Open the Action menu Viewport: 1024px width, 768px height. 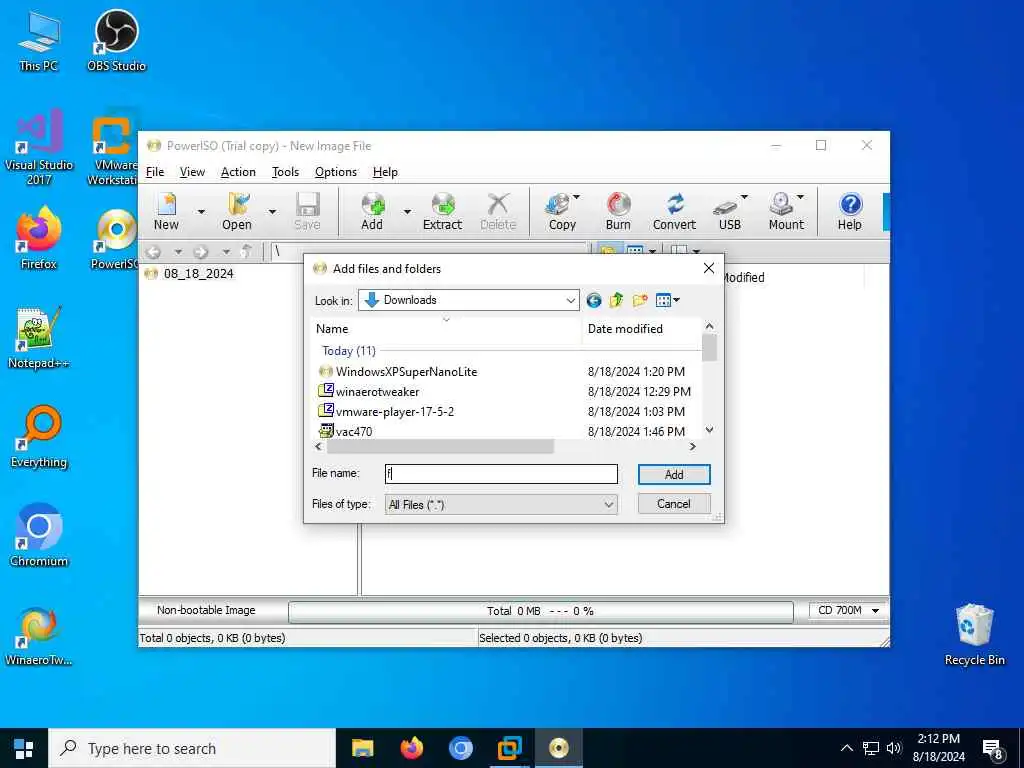pyautogui.click(x=238, y=172)
